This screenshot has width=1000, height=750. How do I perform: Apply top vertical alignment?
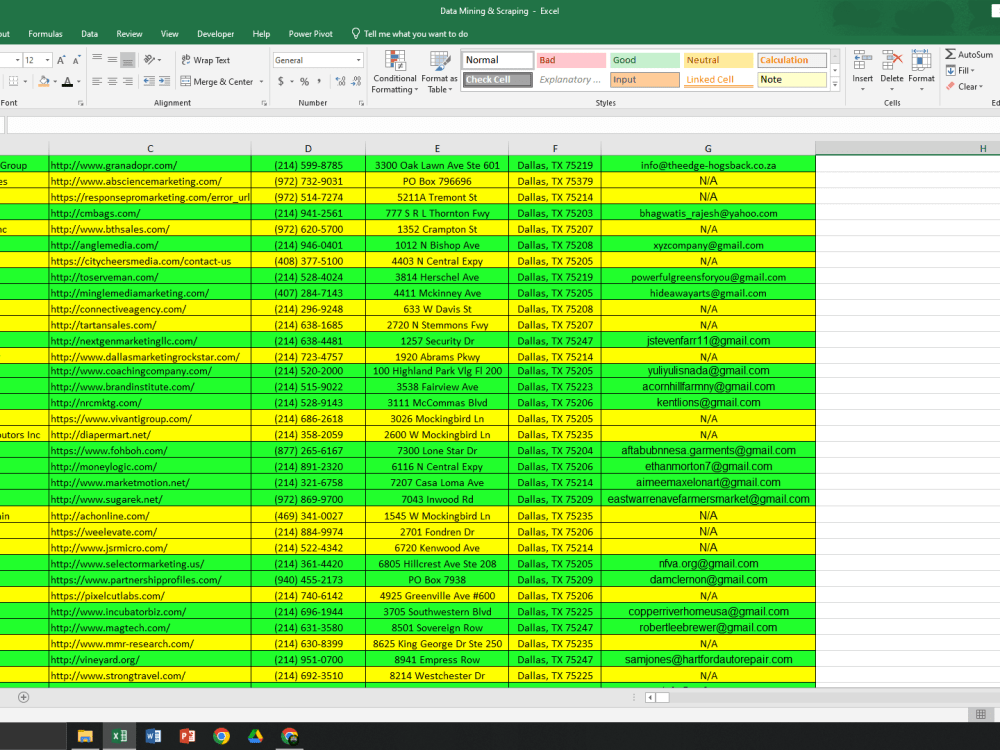tap(97, 60)
